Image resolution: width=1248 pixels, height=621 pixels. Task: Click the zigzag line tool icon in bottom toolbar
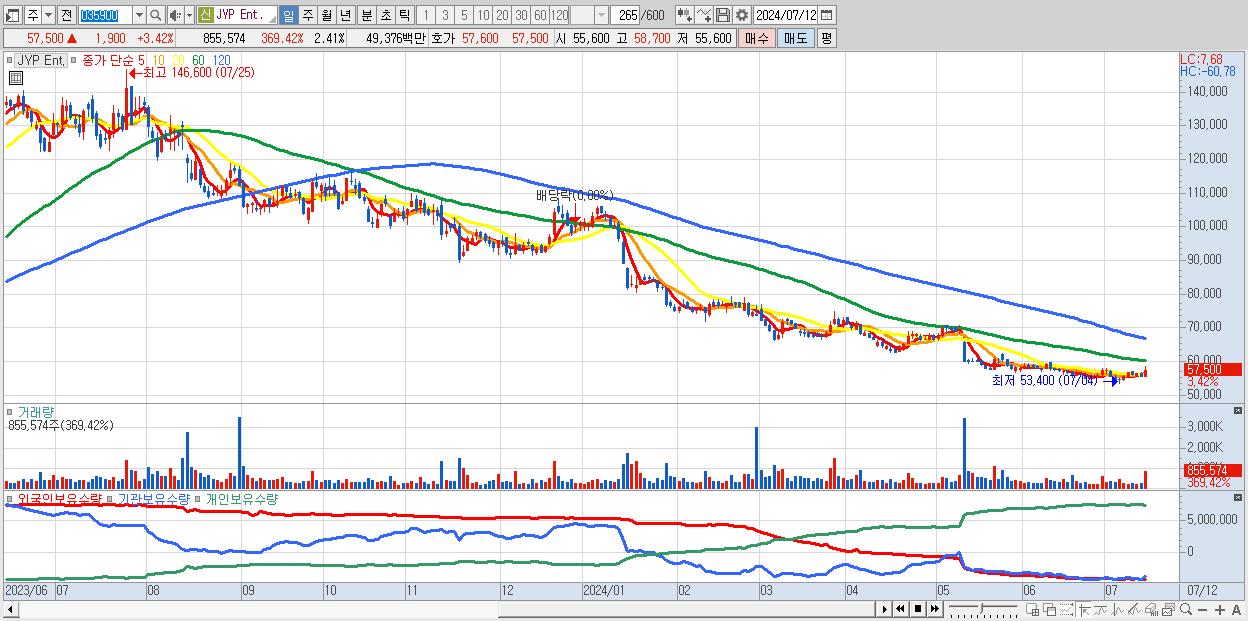tap(1117, 610)
